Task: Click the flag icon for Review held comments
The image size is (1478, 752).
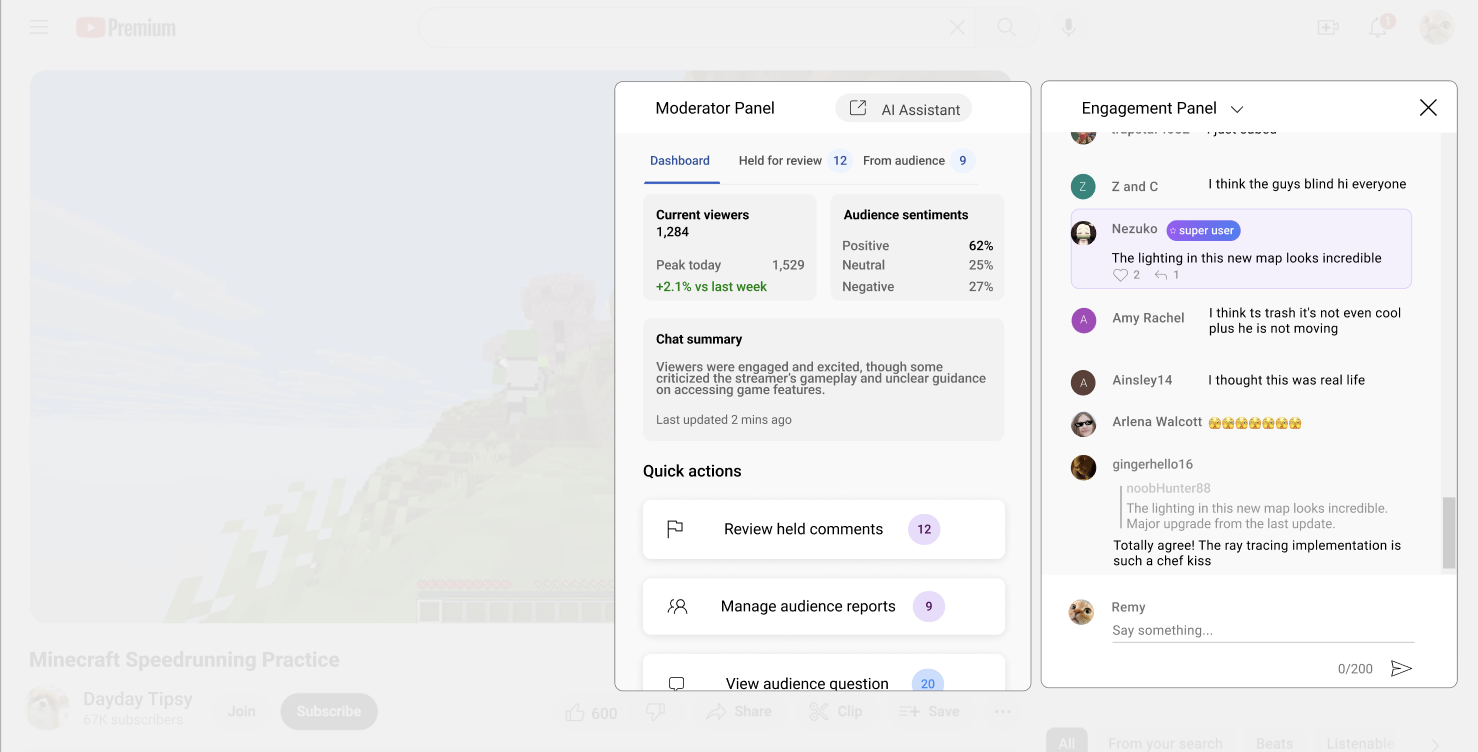Action: tap(675, 529)
